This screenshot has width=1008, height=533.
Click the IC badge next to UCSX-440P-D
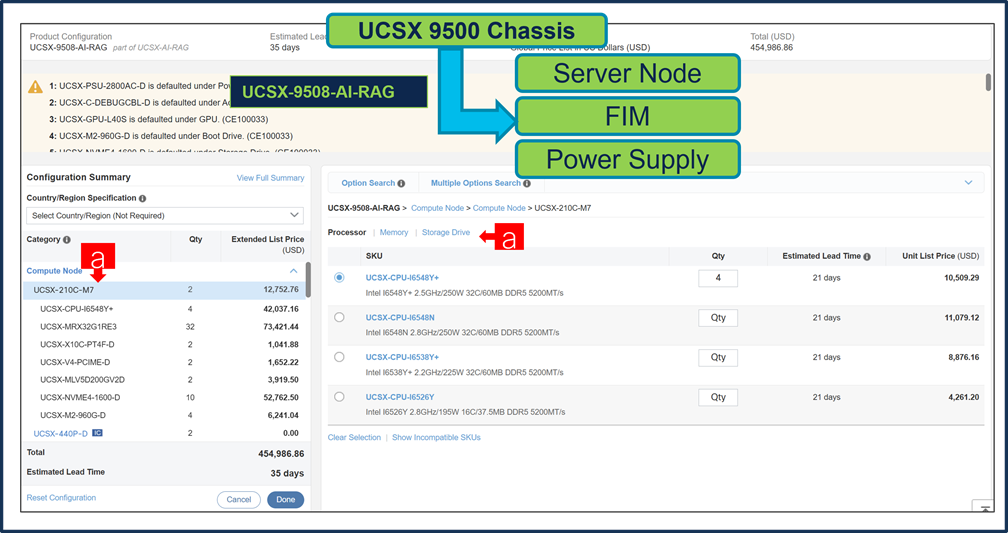97,433
